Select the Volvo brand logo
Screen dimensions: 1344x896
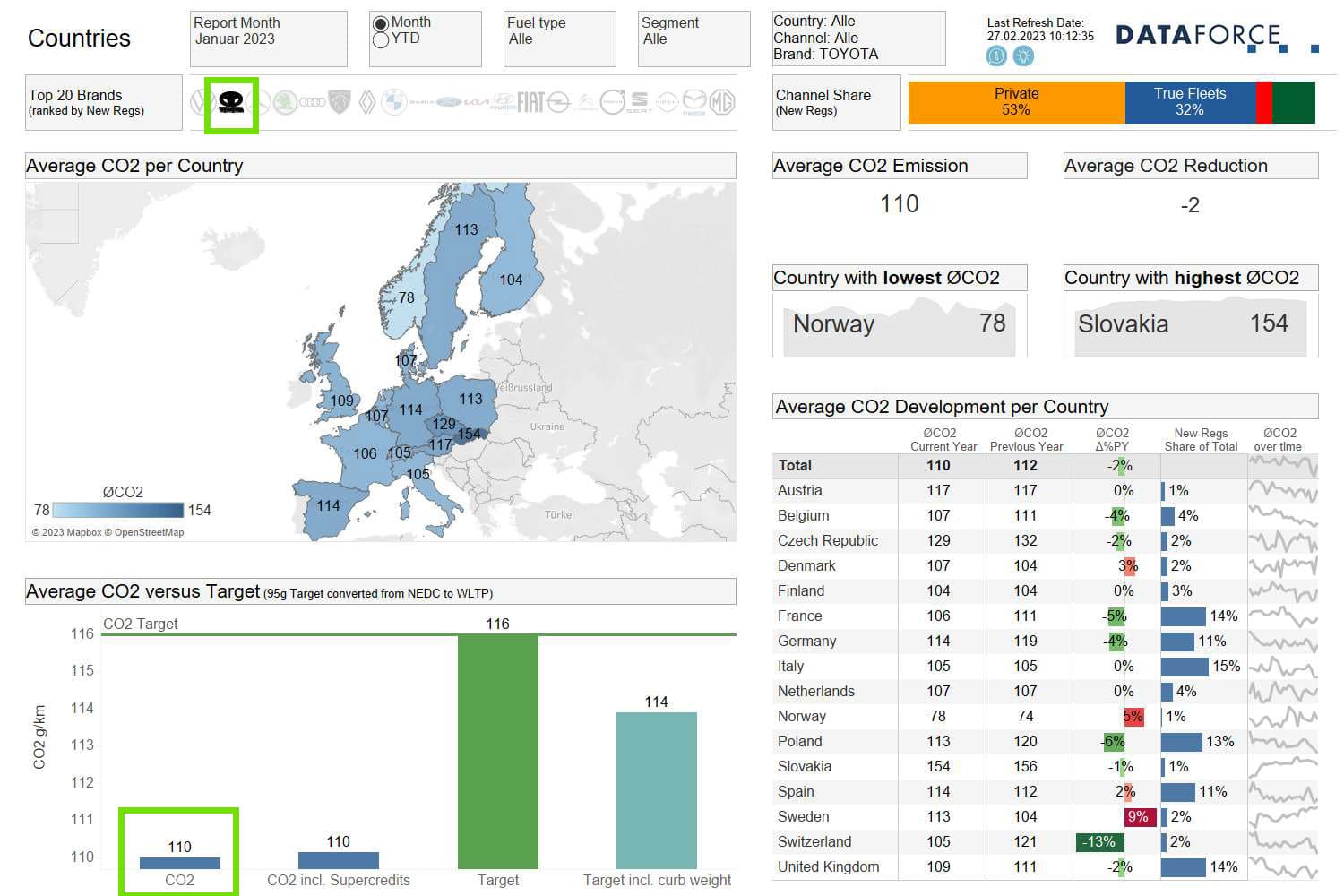click(612, 102)
